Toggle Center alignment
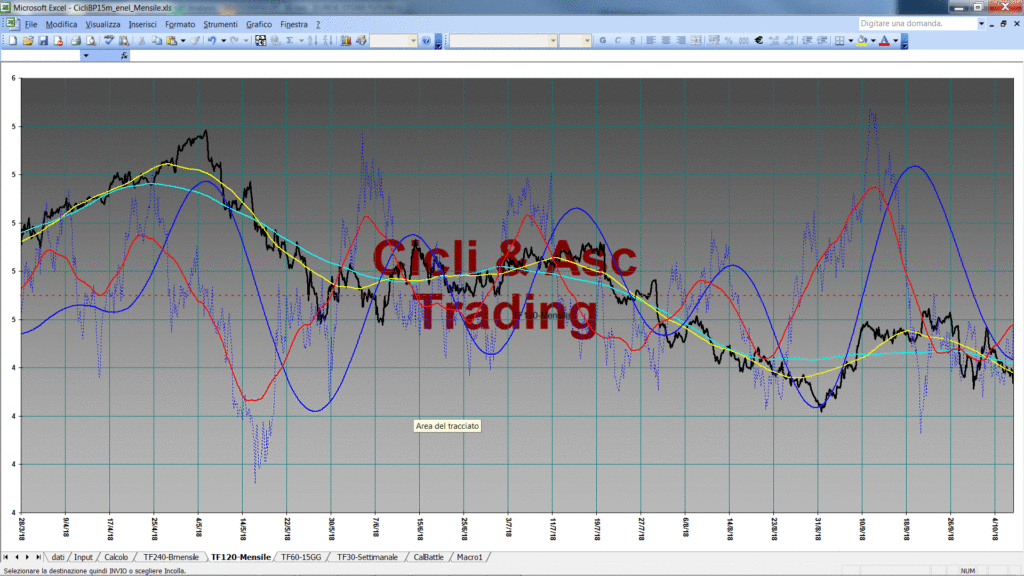Viewport: 1024px width, 576px height. tap(666, 40)
